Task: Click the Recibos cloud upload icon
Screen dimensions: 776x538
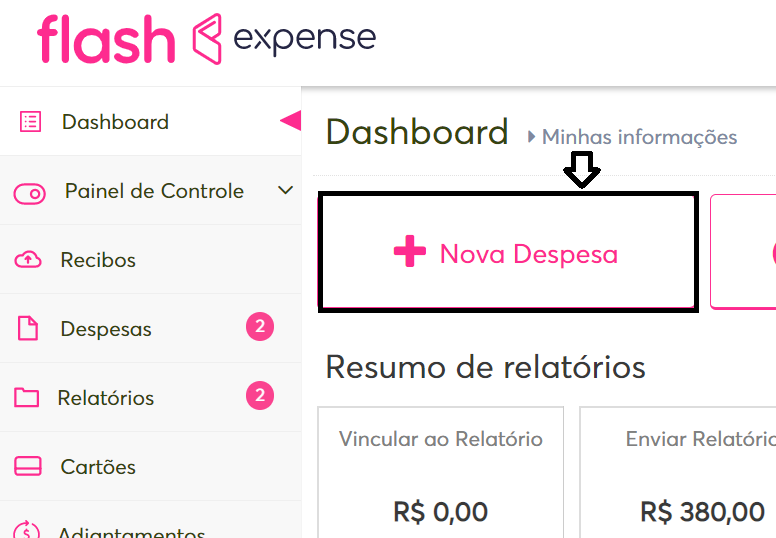Action: 28,260
